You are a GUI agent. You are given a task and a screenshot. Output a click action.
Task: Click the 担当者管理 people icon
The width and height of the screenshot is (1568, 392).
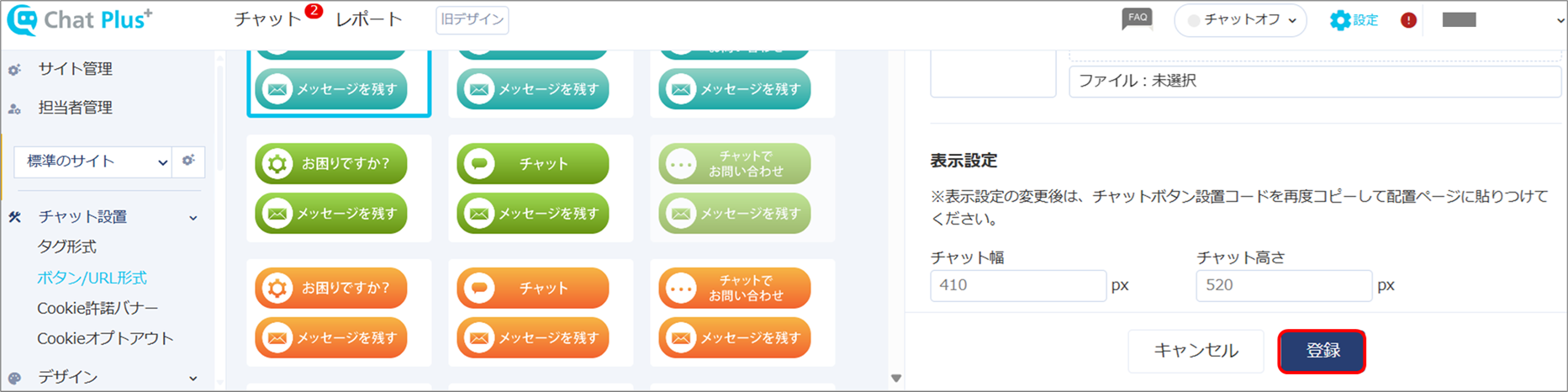[14, 109]
